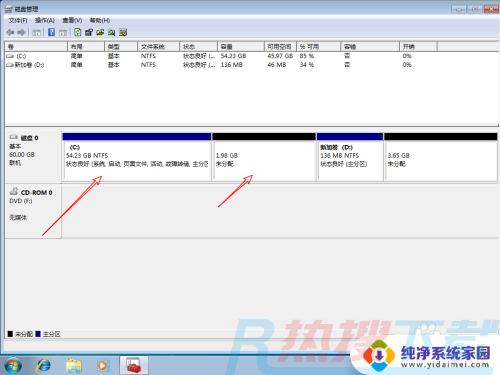Screen dimensions: 500x375
Task: Click the 136 MB capacity cell
Action: (x=231, y=65)
